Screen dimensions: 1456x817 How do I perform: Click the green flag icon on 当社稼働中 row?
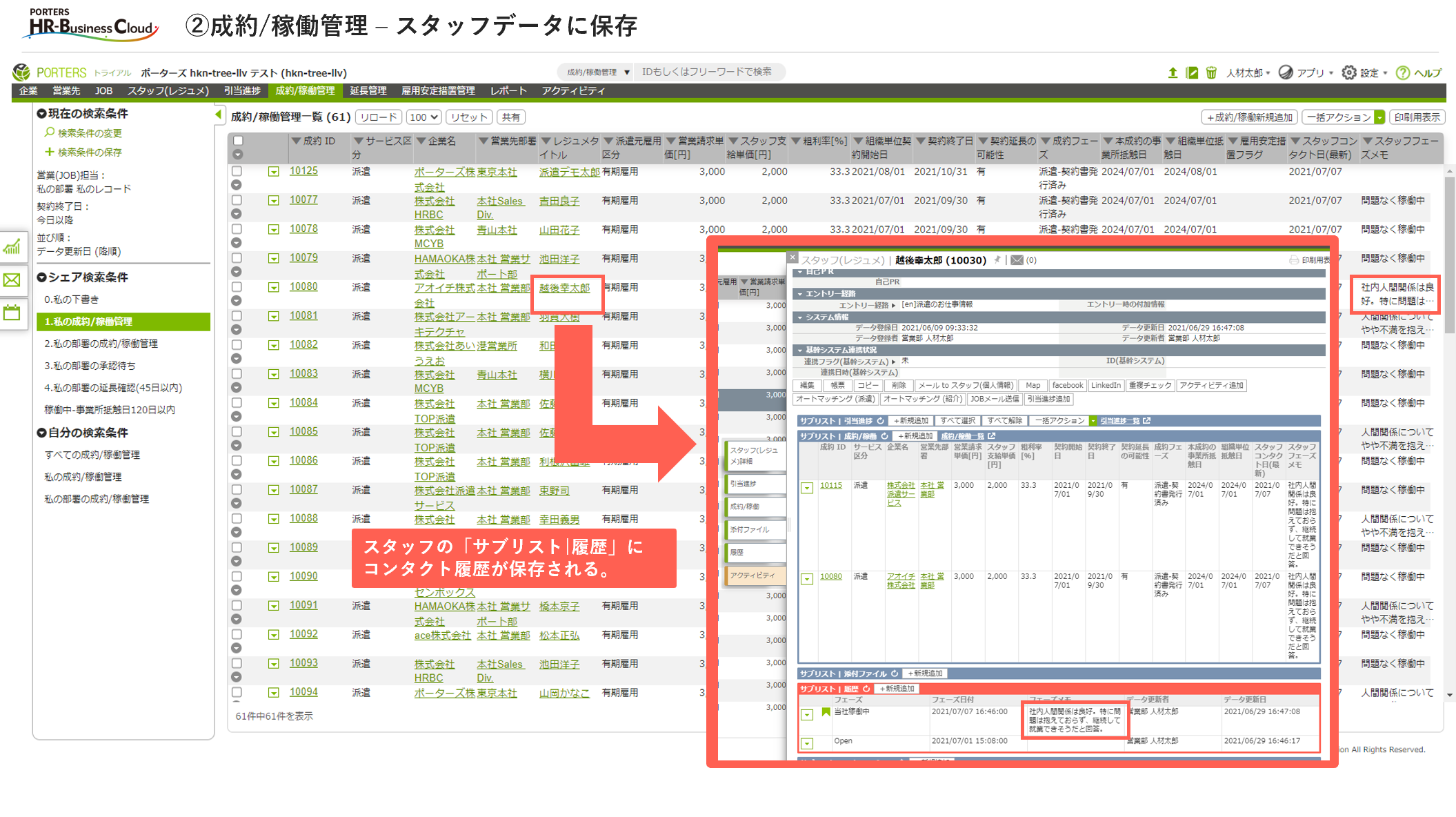[x=826, y=712]
